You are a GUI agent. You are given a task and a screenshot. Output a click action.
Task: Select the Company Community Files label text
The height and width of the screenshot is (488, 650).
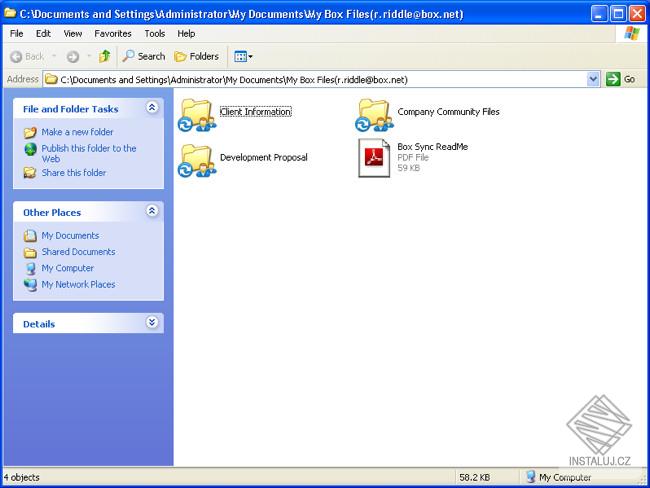pyautogui.click(x=448, y=112)
